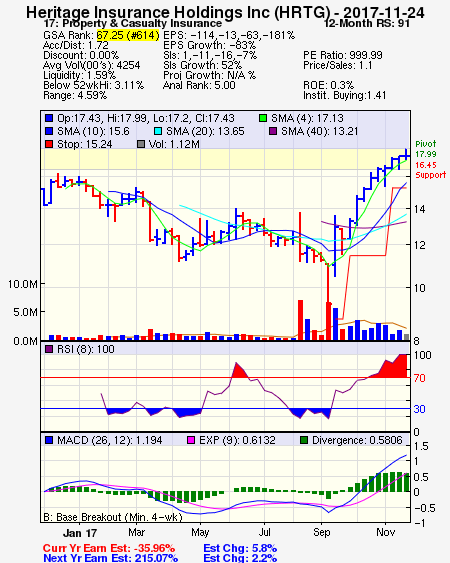Screen dimensions: 450x563
Task: Click the Below 52wkHi: 3.11% value
Action: 93,85
